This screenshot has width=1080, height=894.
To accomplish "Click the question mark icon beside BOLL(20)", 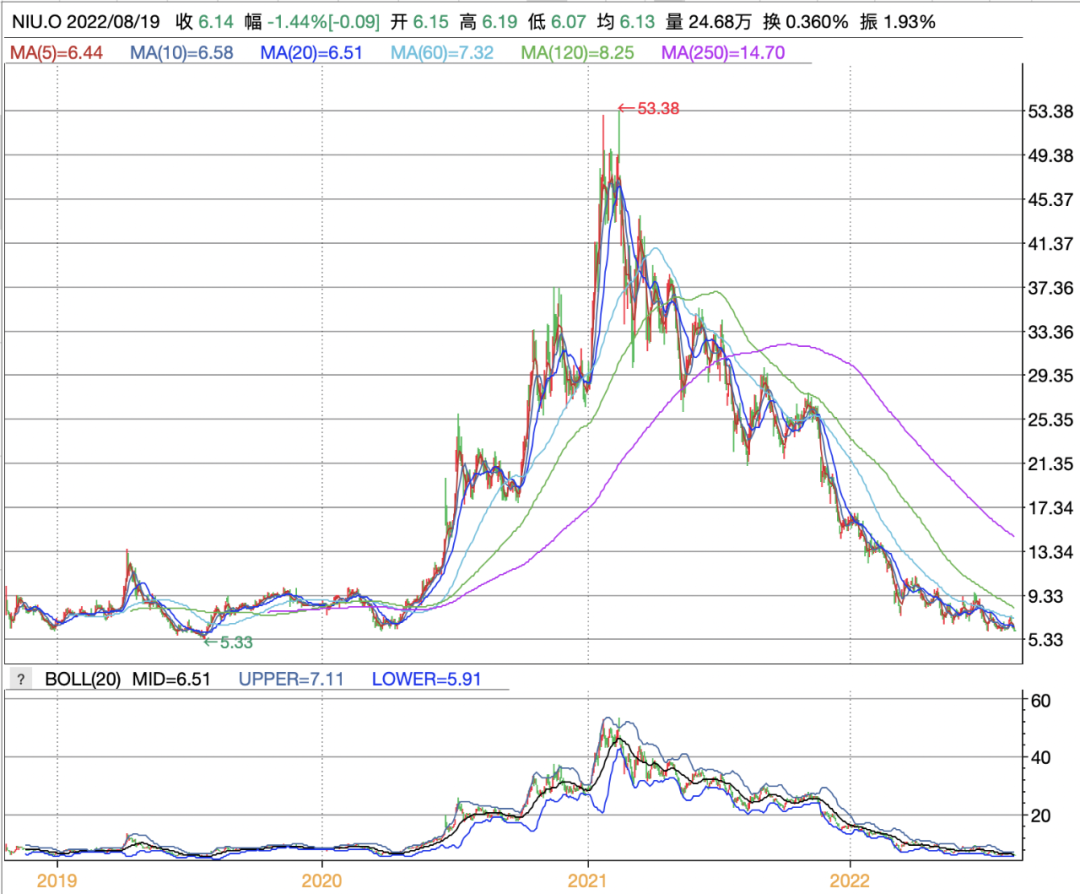I will coord(19,679).
